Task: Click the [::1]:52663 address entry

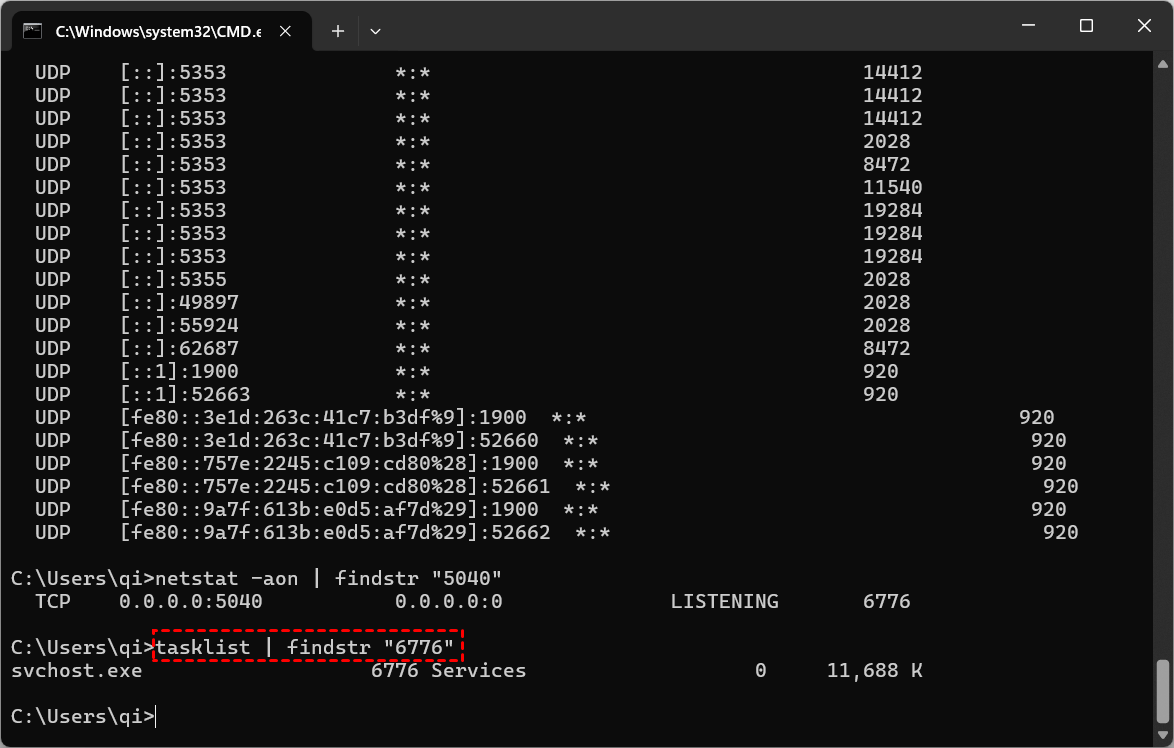Action: [185, 395]
